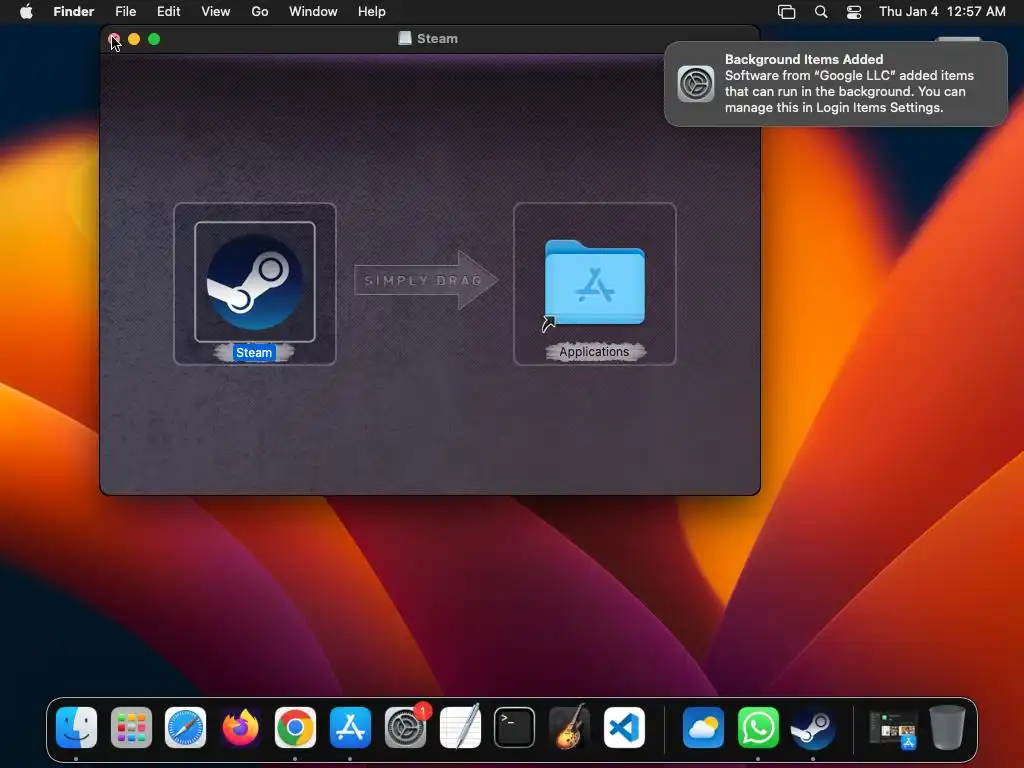This screenshot has height=768, width=1024.
Task: Launch Terminal from the Dock
Action: tap(515, 728)
